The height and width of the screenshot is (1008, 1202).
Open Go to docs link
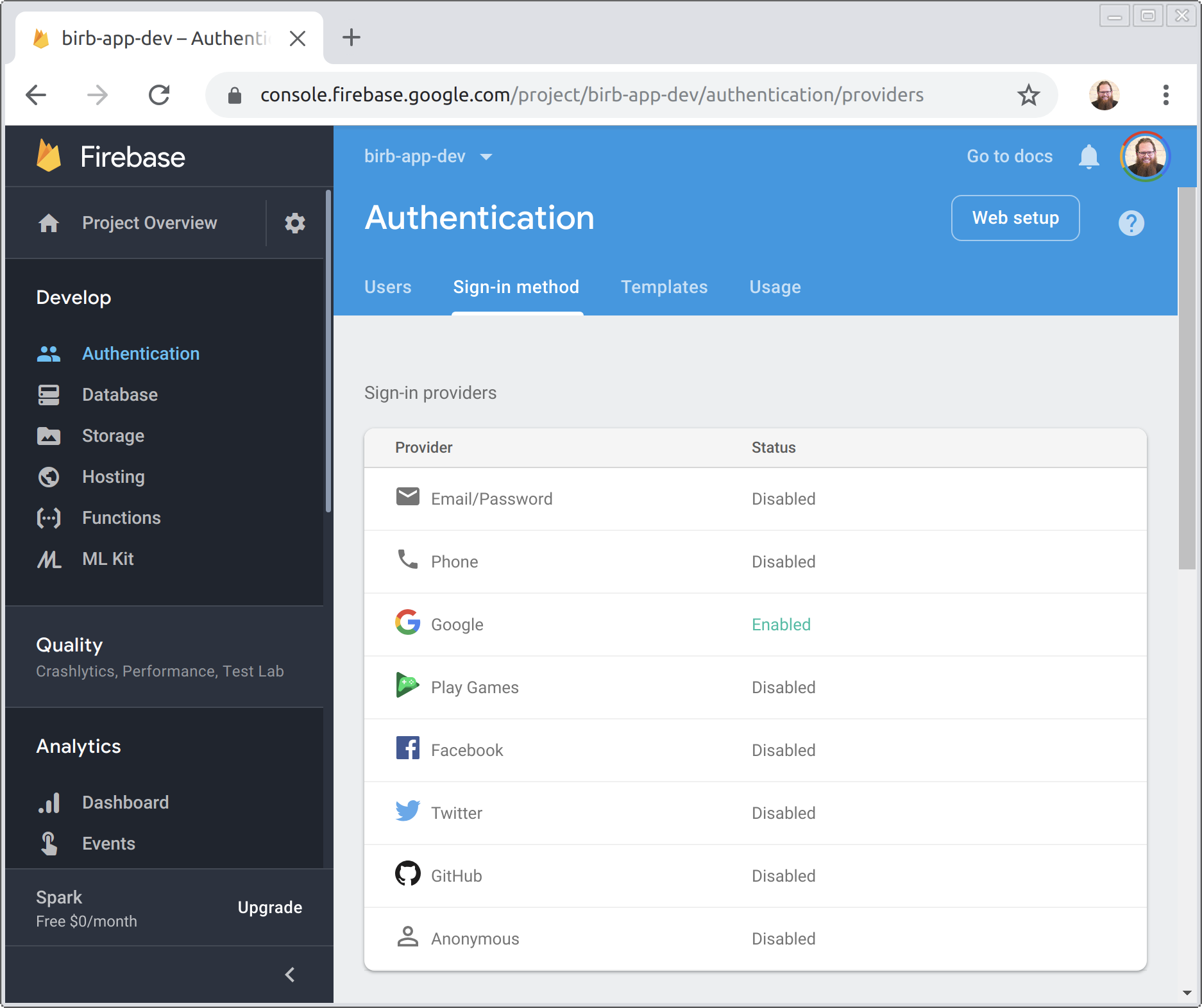point(1009,156)
